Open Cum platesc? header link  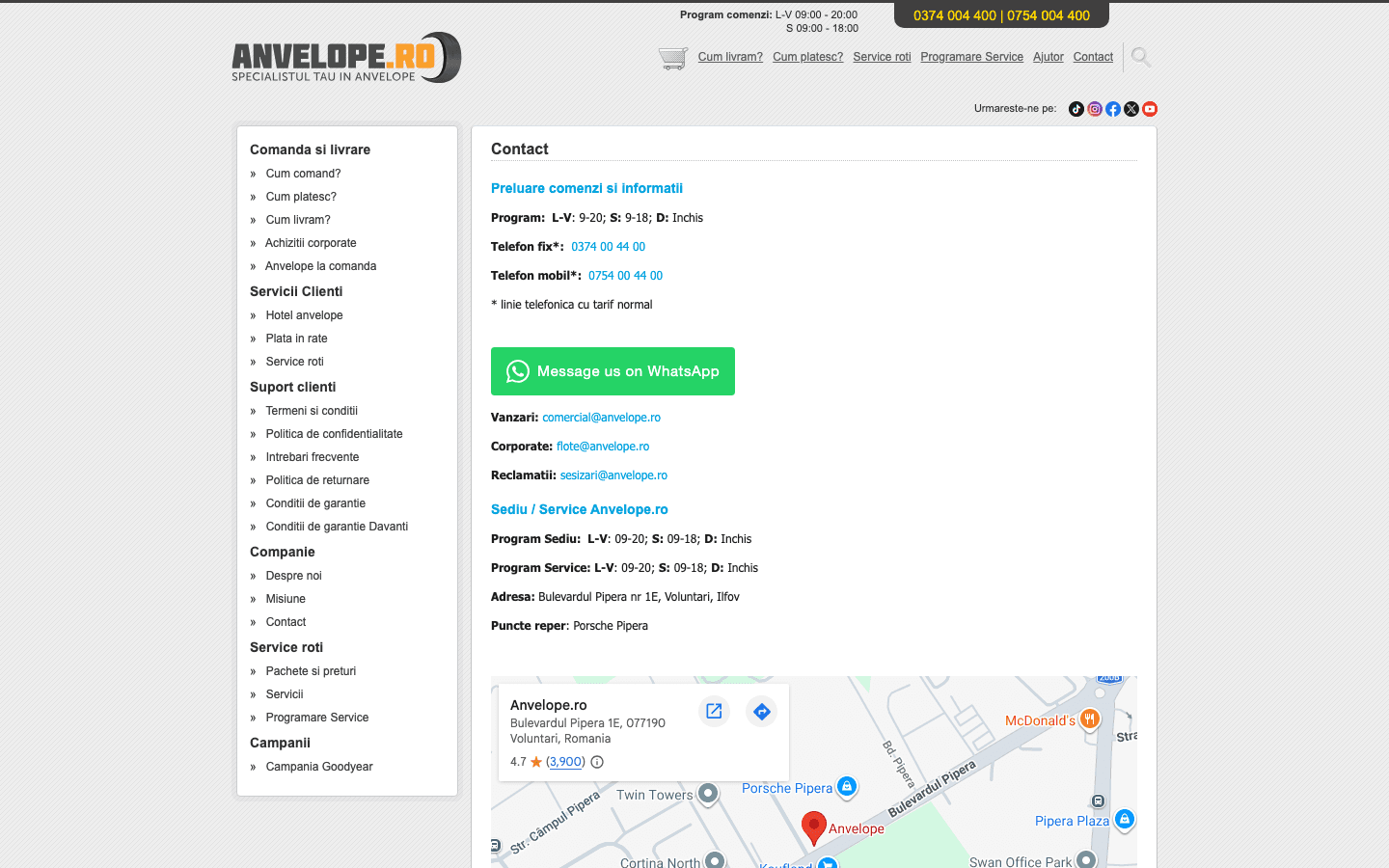click(x=807, y=57)
